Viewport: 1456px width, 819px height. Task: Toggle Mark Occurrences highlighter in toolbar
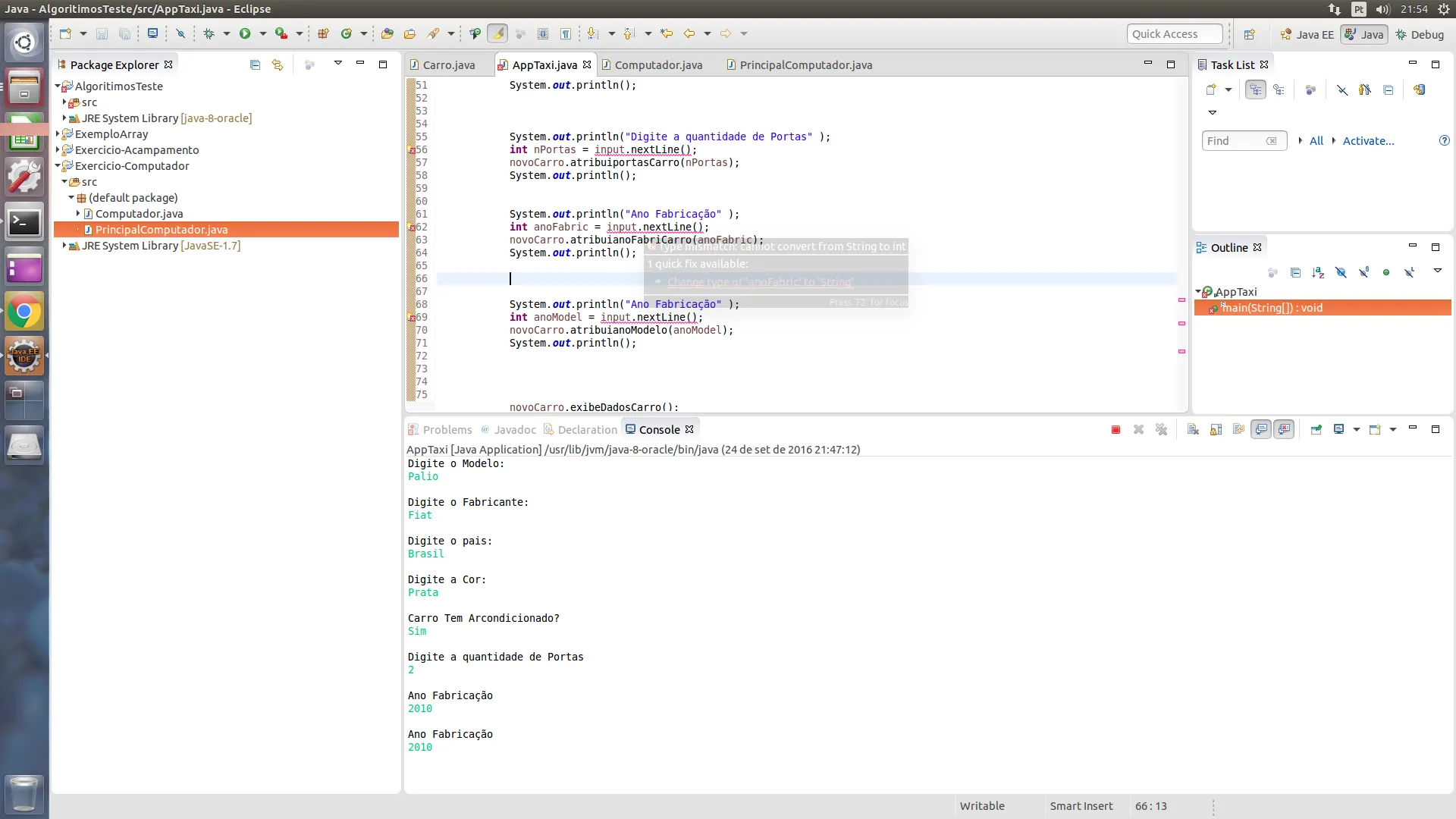click(497, 33)
